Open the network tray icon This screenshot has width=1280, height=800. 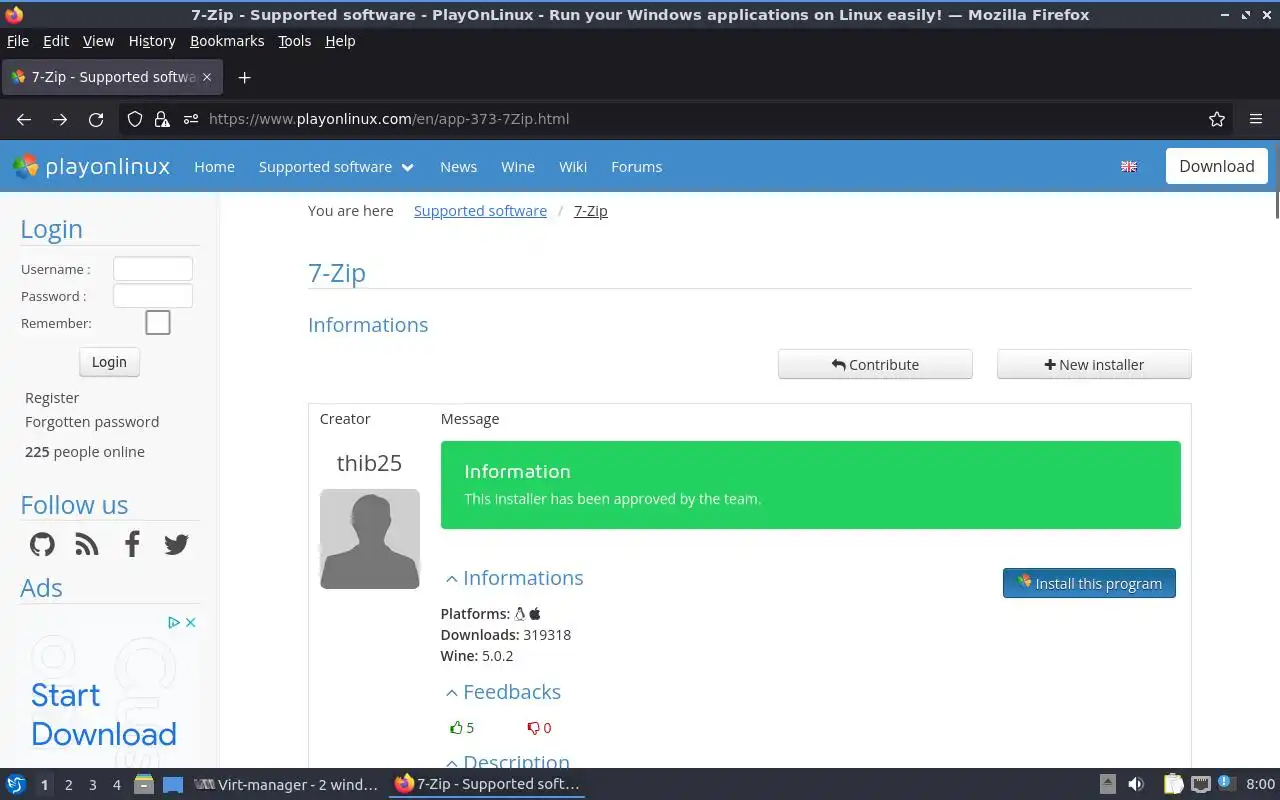click(1201, 784)
